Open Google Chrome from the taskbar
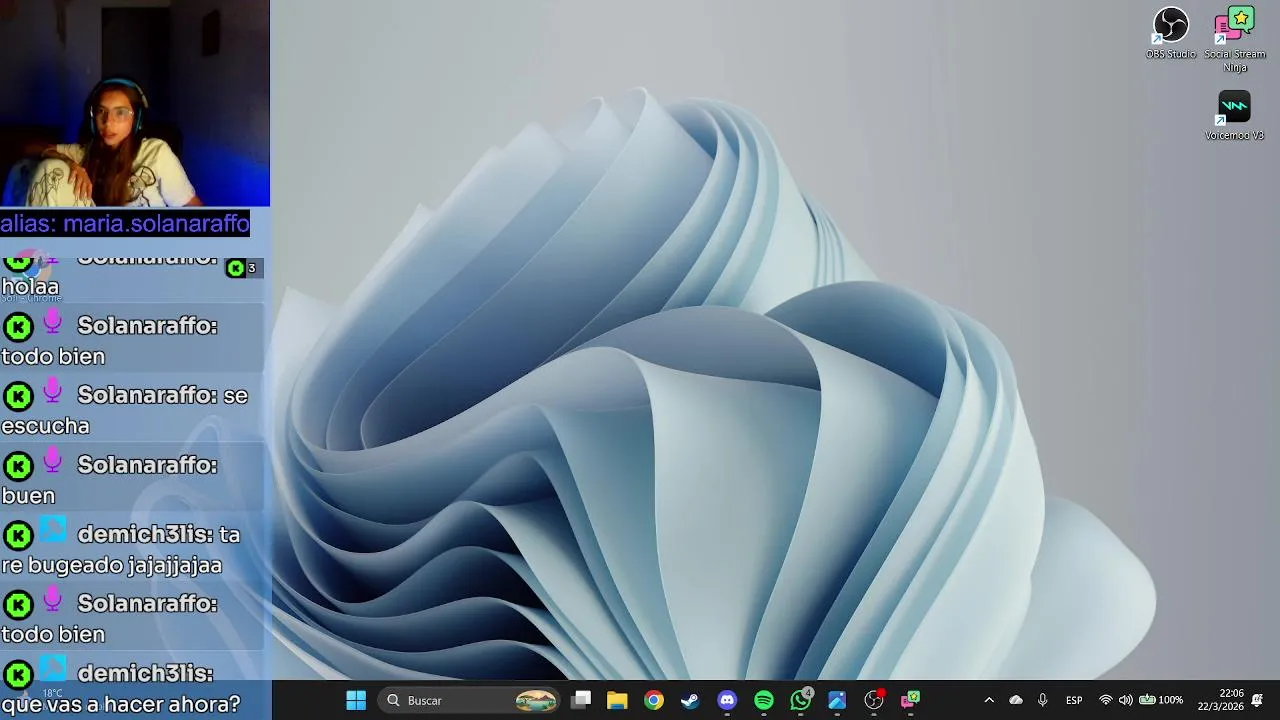This screenshot has width=1280, height=720. tap(654, 700)
